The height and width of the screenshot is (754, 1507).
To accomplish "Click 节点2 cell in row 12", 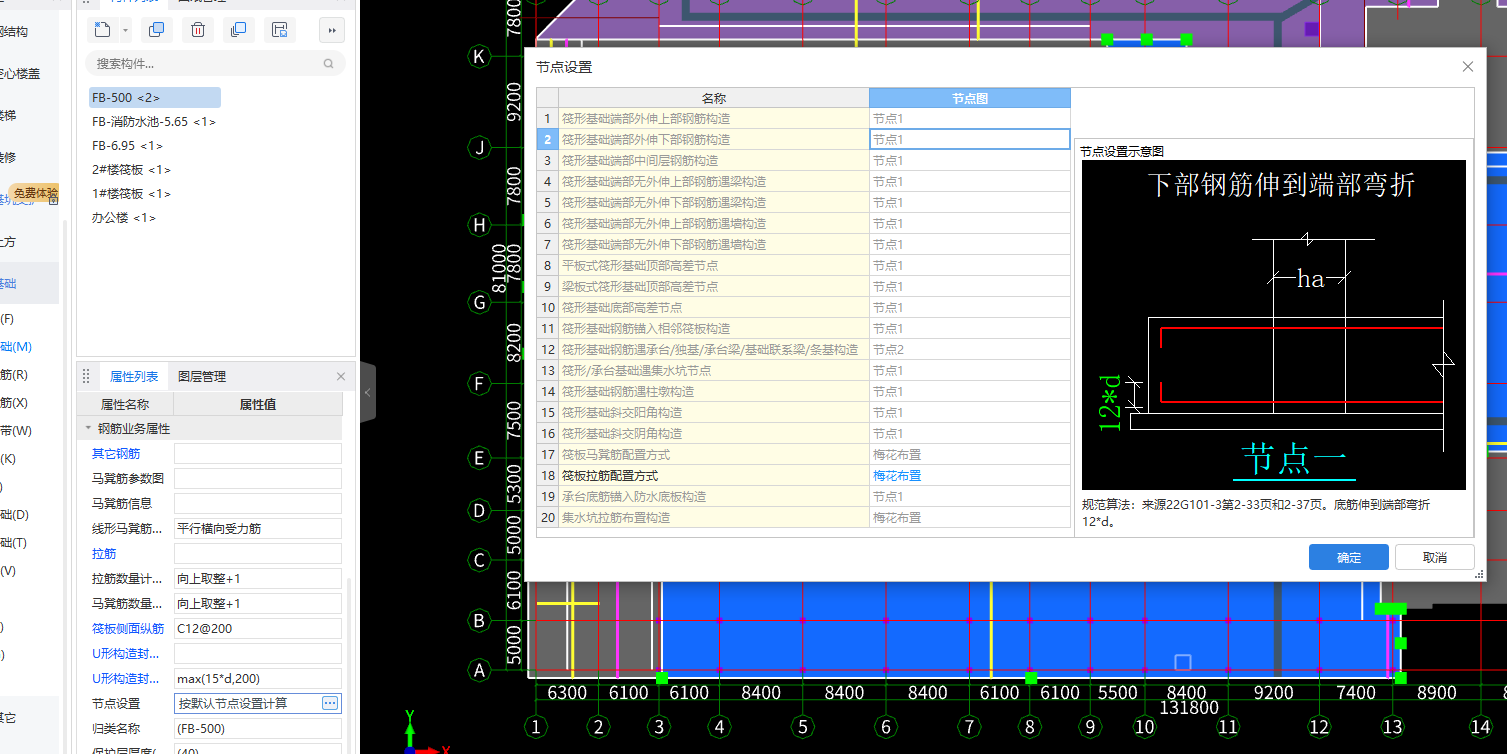I will [970, 349].
